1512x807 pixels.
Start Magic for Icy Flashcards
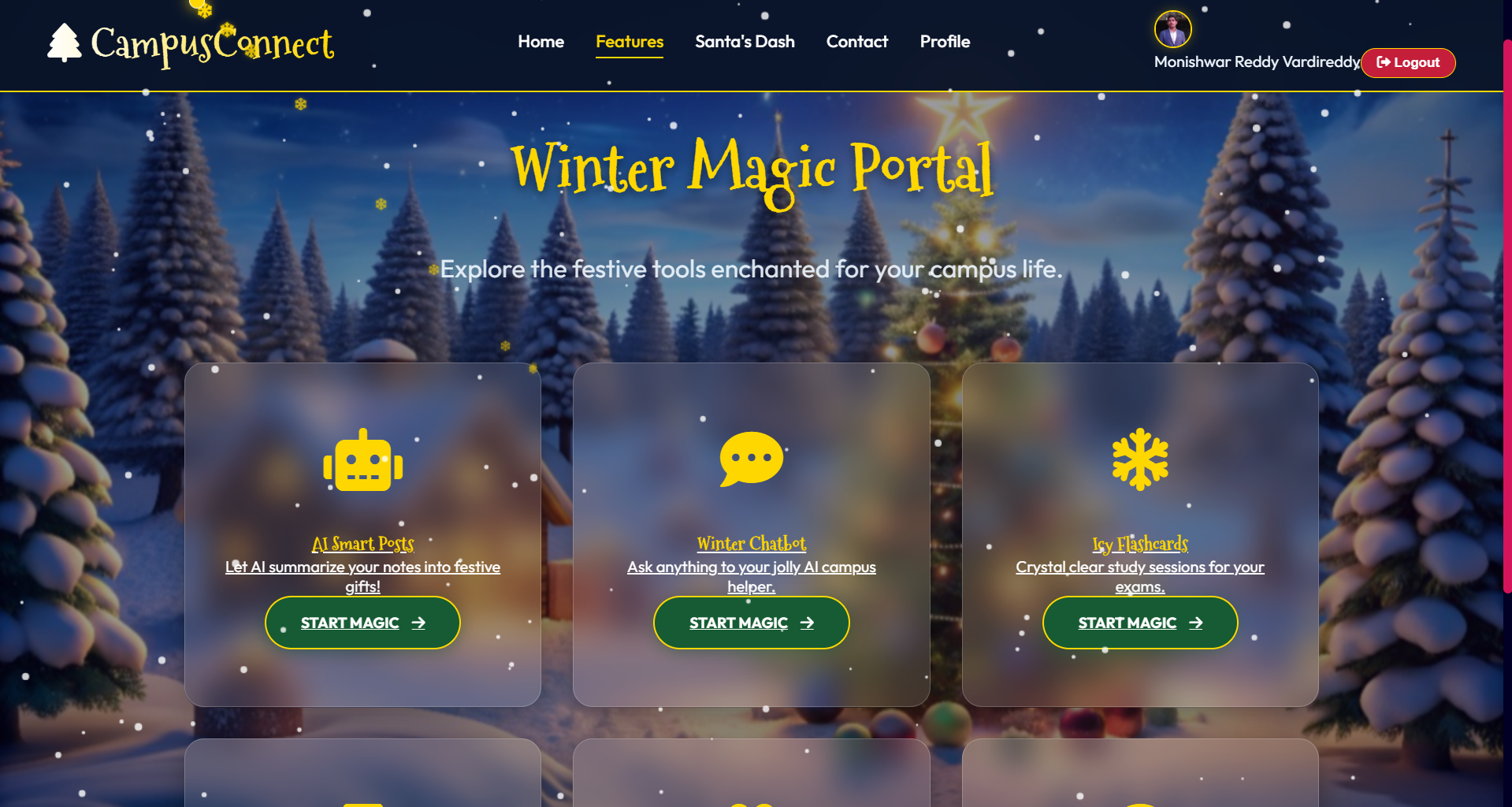[1139, 623]
